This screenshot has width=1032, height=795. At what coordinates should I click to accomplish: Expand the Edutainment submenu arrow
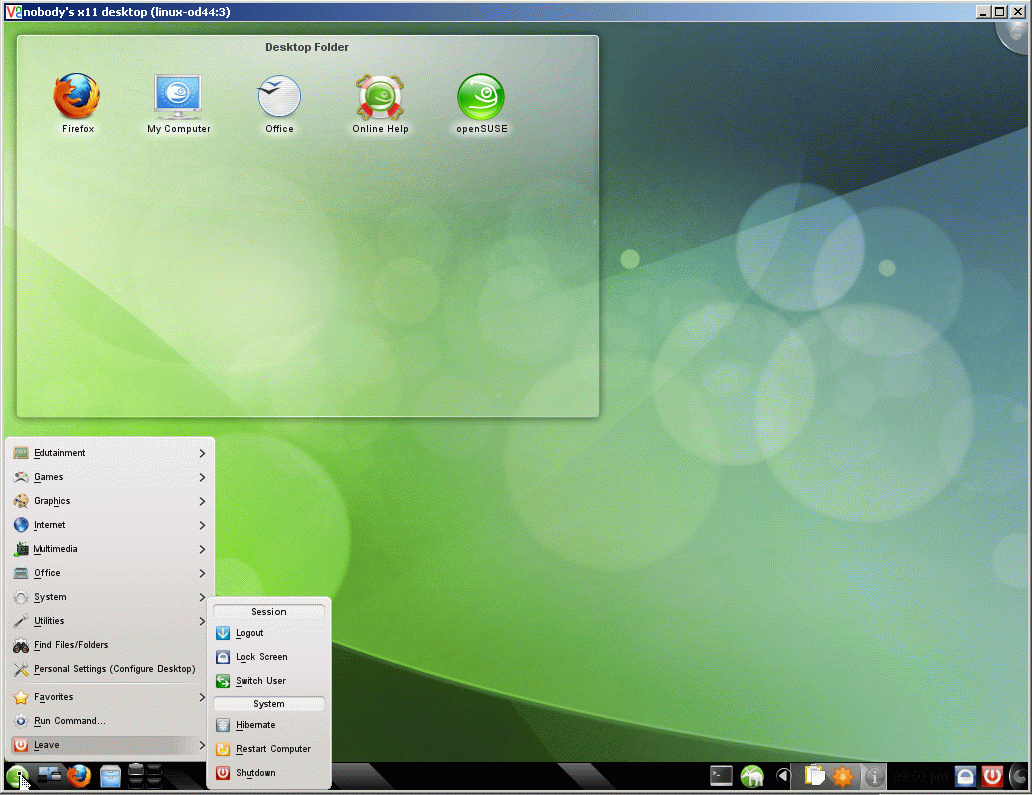click(x=202, y=453)
